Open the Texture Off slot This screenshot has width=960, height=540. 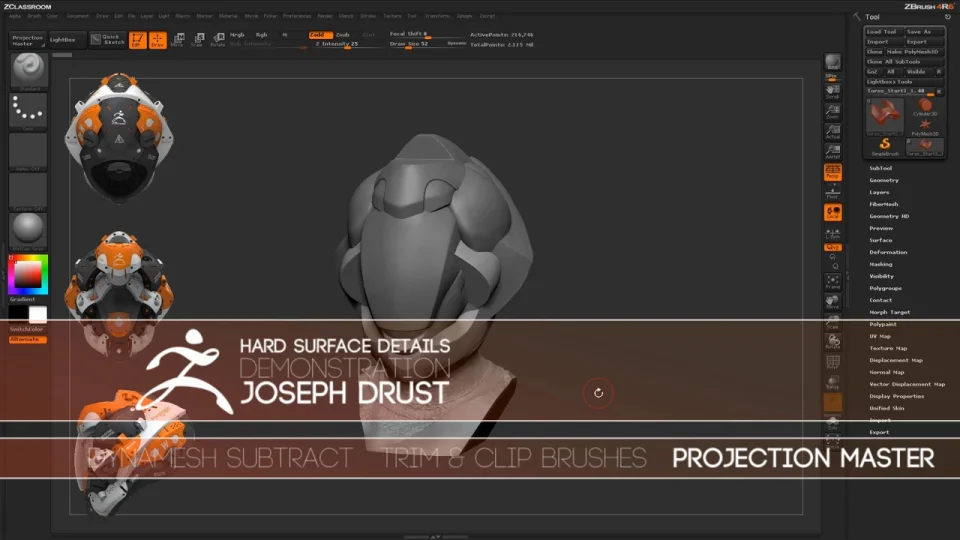pyautogui.click(x=28, y=191)
